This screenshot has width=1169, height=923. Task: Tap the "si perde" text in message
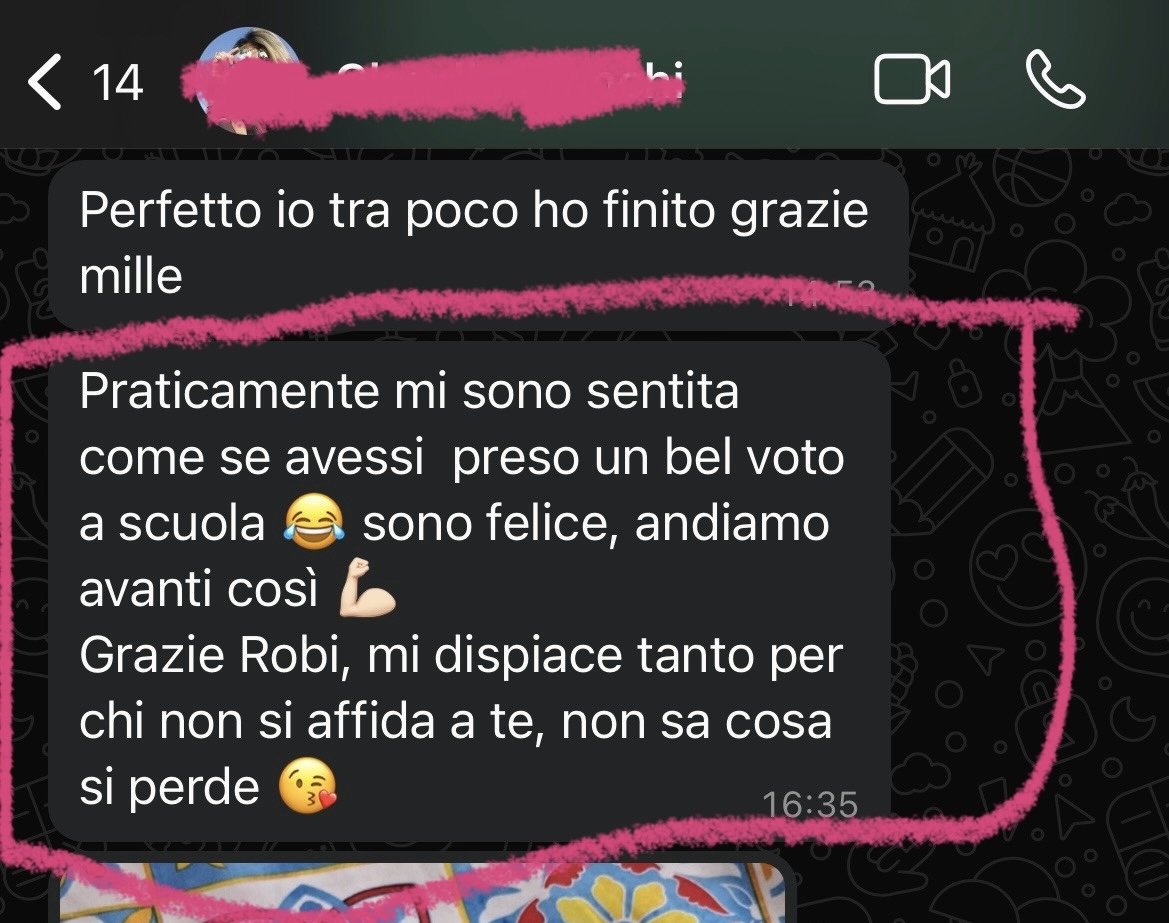click(169, 789)
